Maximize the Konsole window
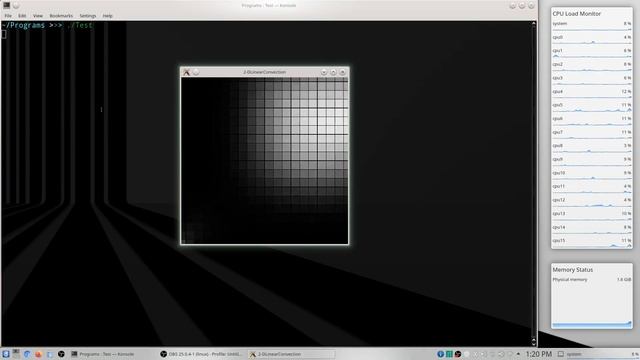Viewport: 640px width, 360px height. [522, 6]
